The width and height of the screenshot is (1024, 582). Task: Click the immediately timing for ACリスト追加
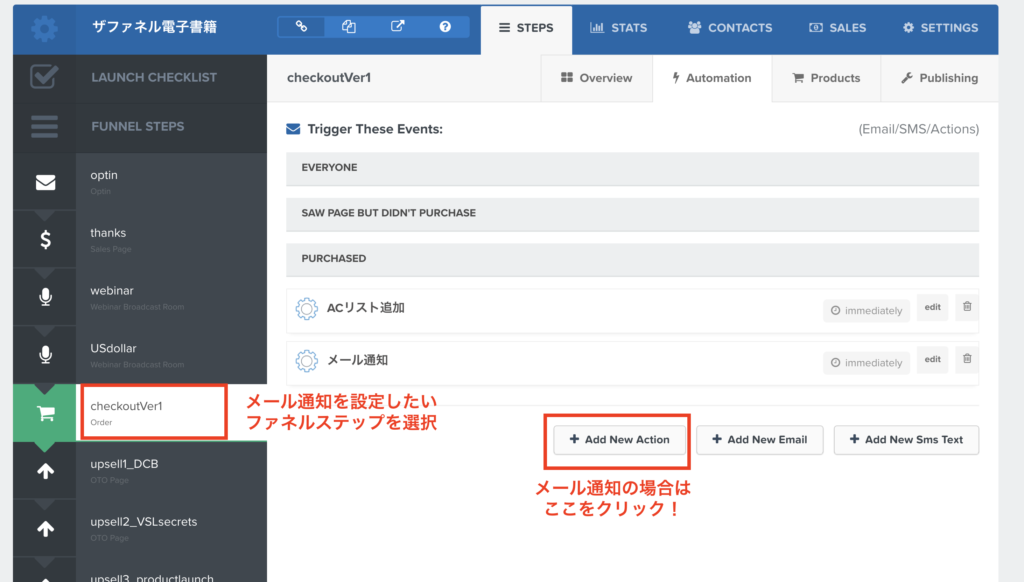point(867,311)
